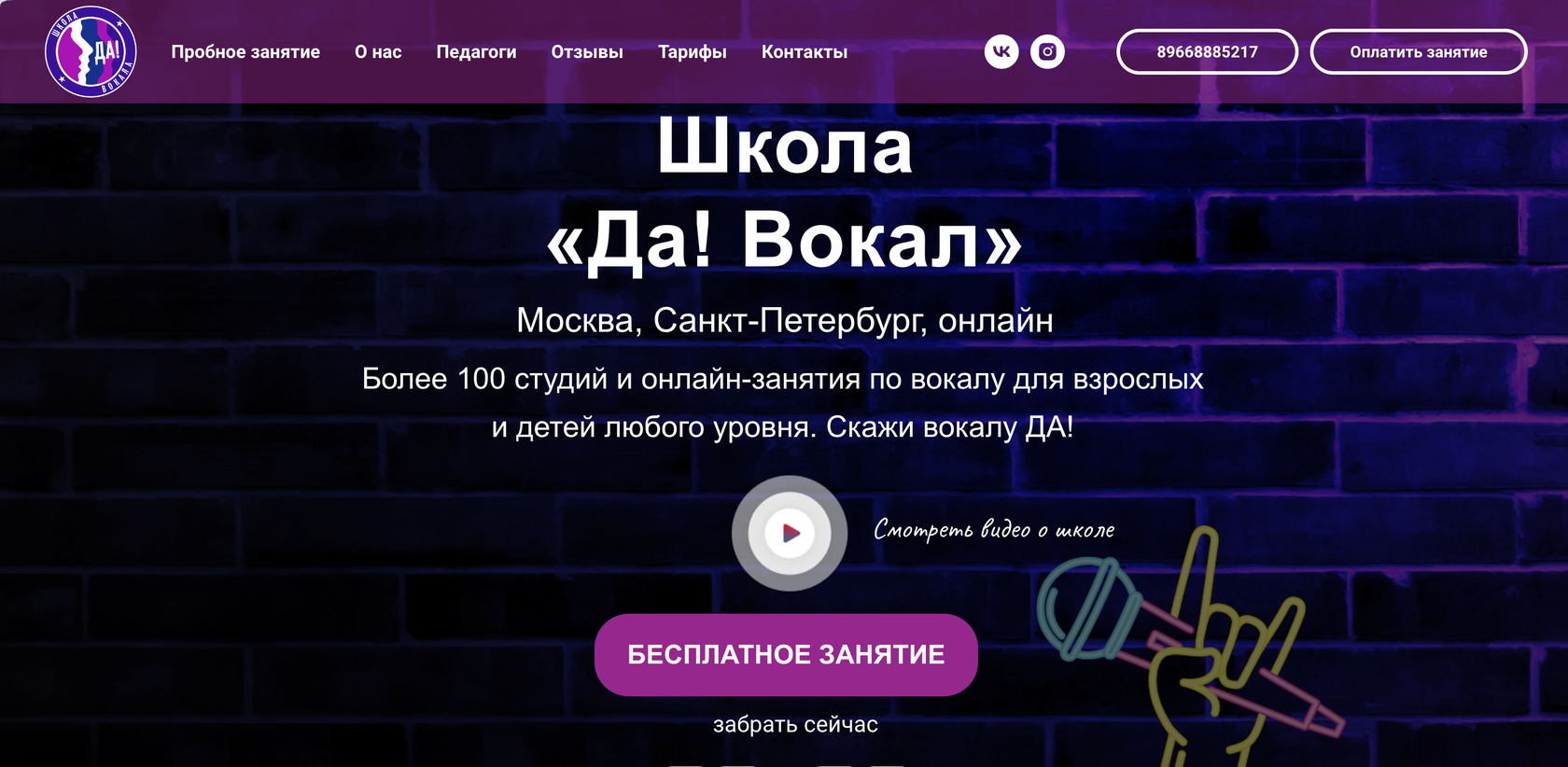Open the Отзывы navigation item
The height and width of the screenshot is (767, 1568).
click(587, 52)
